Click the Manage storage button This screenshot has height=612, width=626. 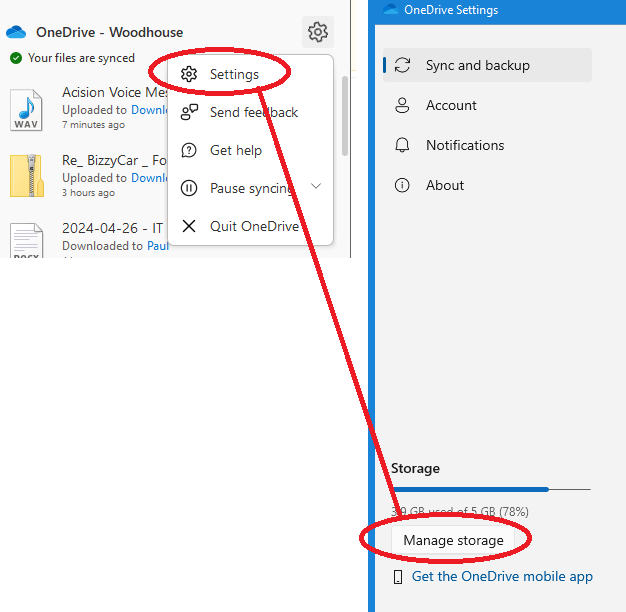[453, 540]
